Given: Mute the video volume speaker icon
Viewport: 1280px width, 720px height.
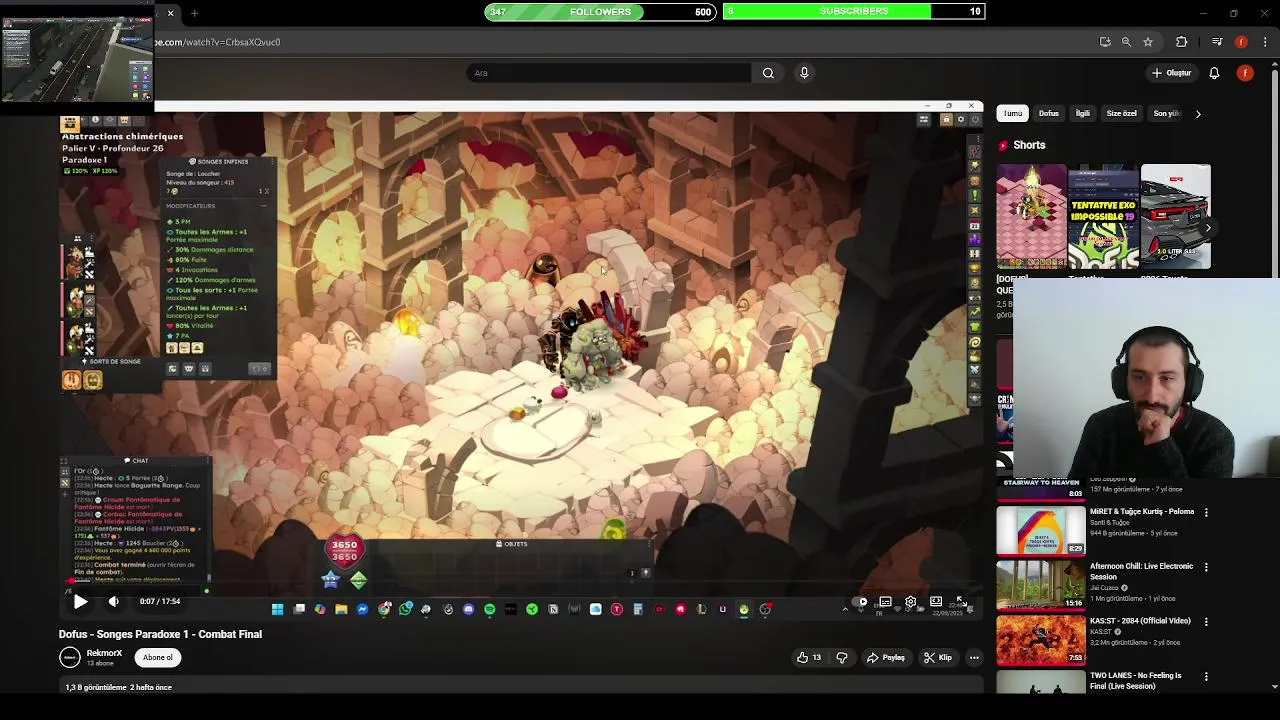Looking at the screenshot, I should tap(113, 601).
